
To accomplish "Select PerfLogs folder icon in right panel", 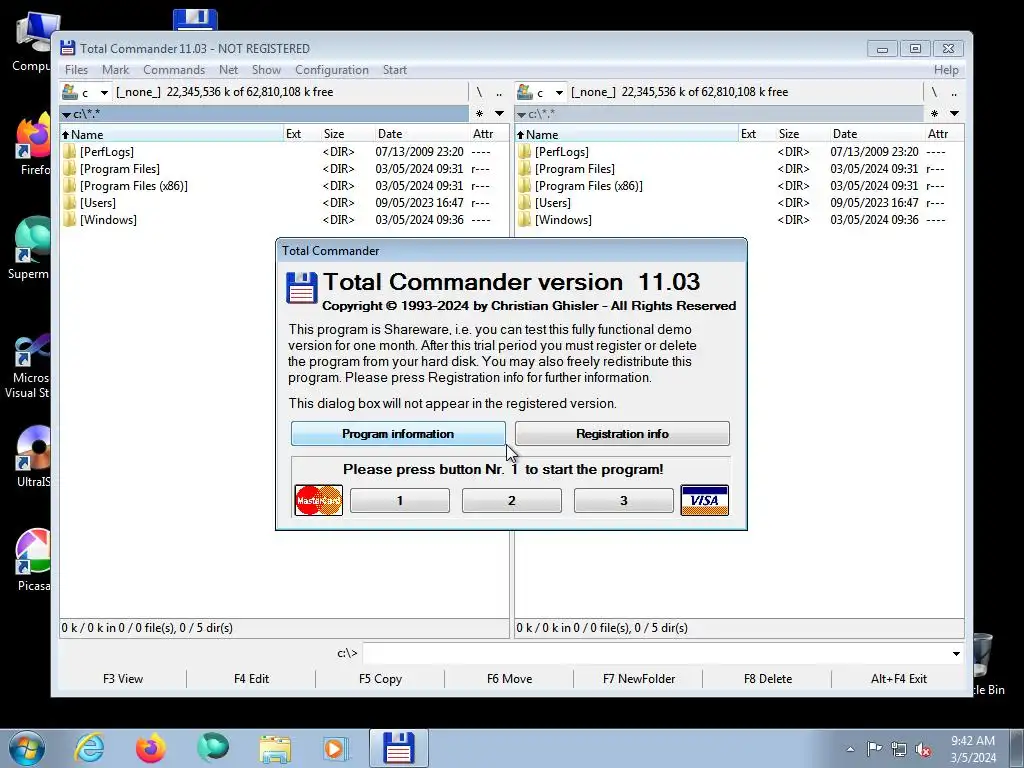I will coord(524,152).
